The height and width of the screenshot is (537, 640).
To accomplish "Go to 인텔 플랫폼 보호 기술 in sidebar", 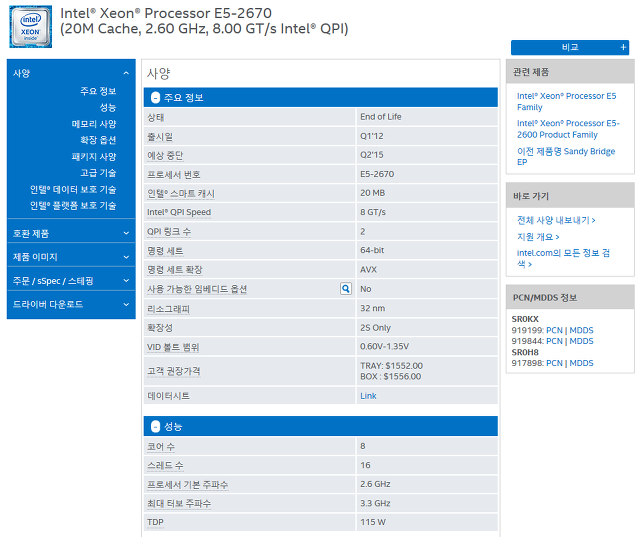I will (x=73, y=205).
